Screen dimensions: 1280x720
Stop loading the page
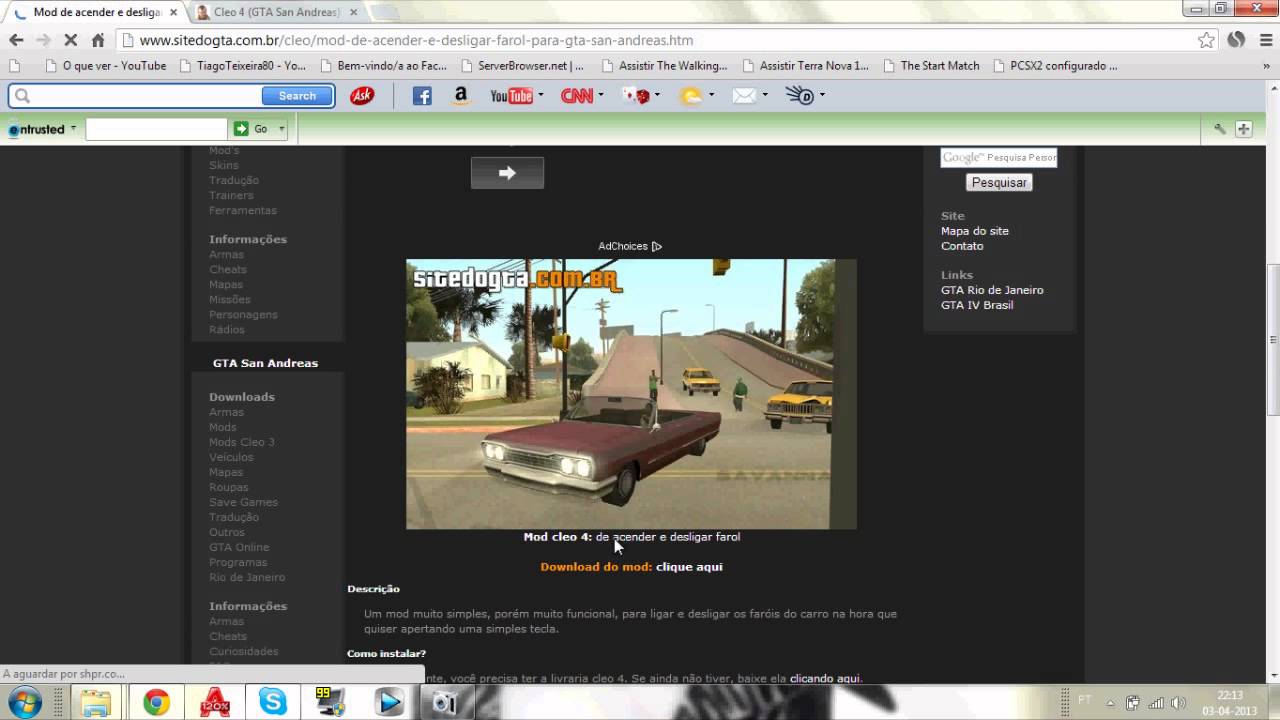[x=70, y=40]
